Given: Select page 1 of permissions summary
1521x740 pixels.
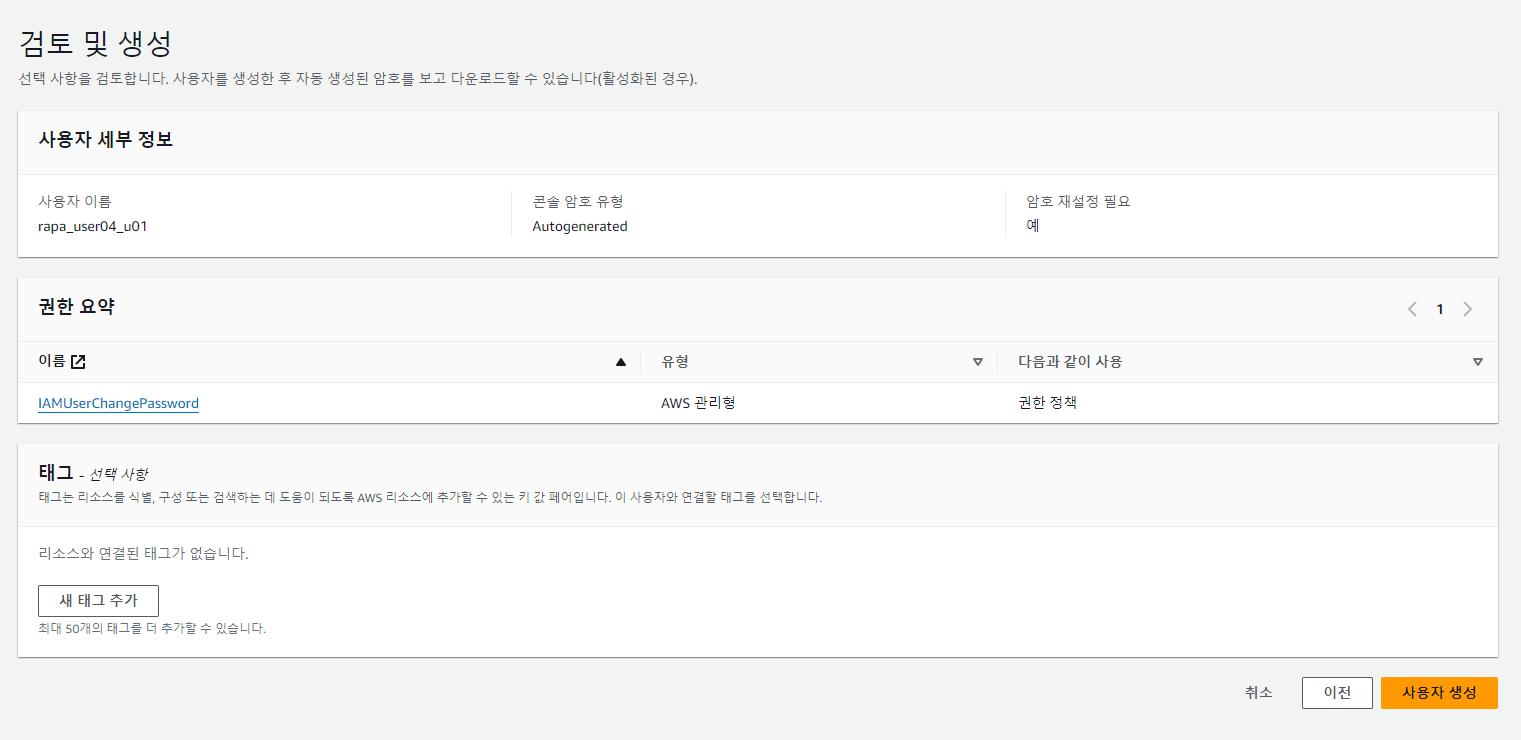Looking at the screenshot, I should pyautogui.click(x=1440, y=309).
